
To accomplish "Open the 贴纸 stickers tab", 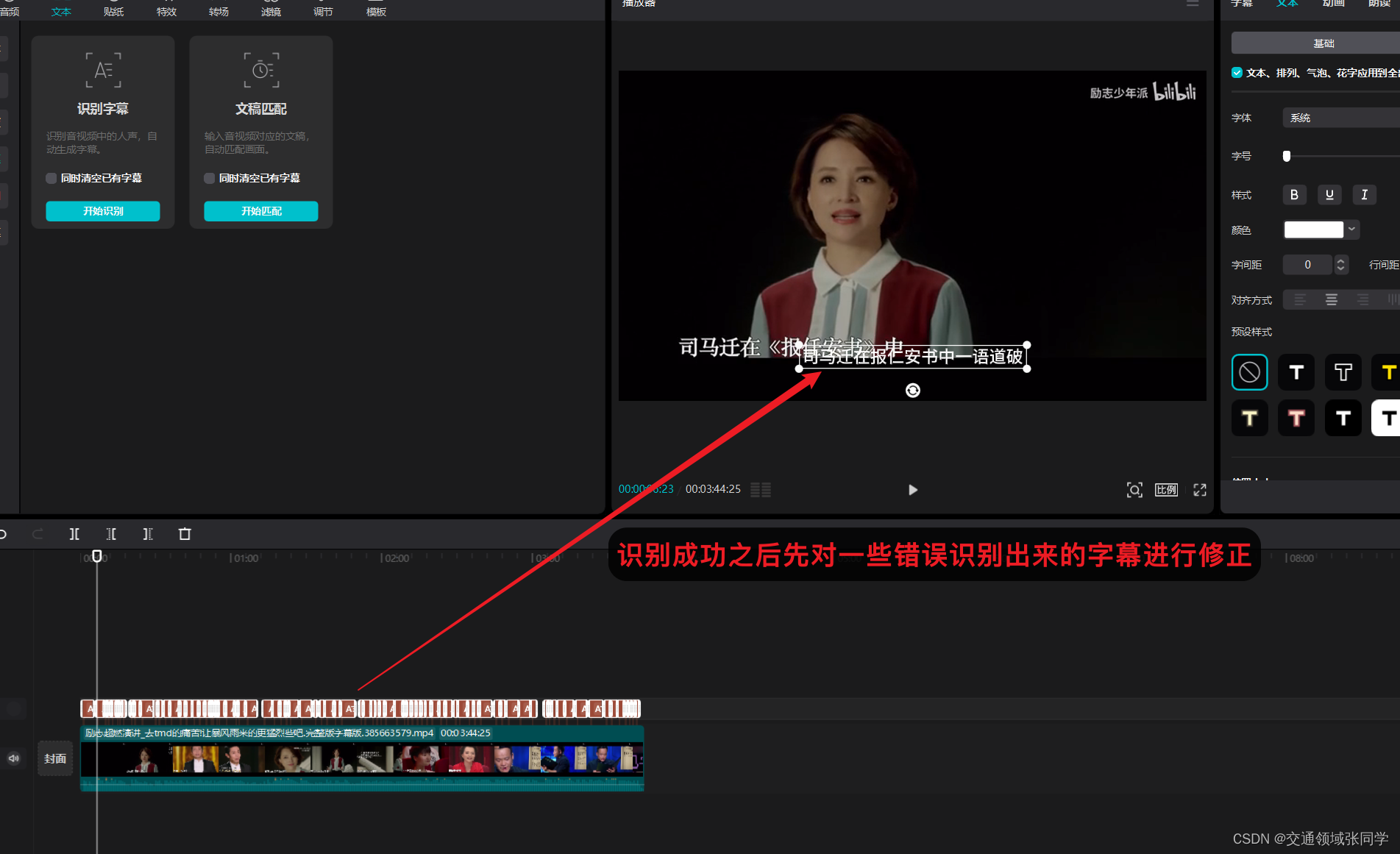I will [114, 12].
